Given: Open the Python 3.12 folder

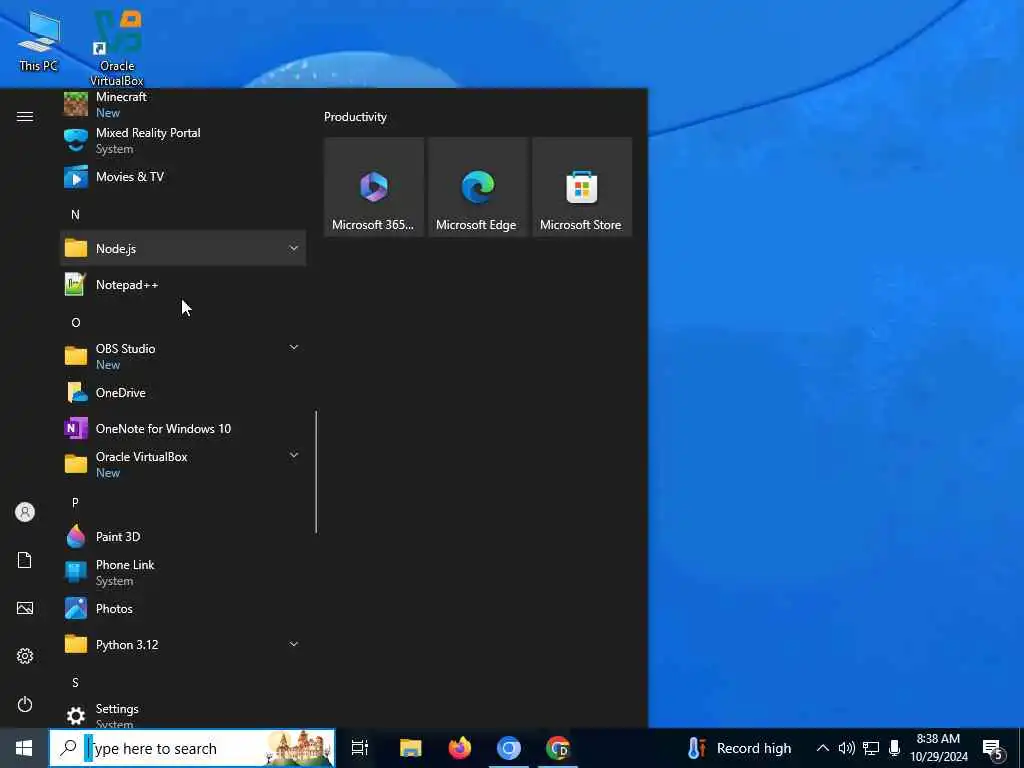Looking at the screenshot, I should click(183, 645).
